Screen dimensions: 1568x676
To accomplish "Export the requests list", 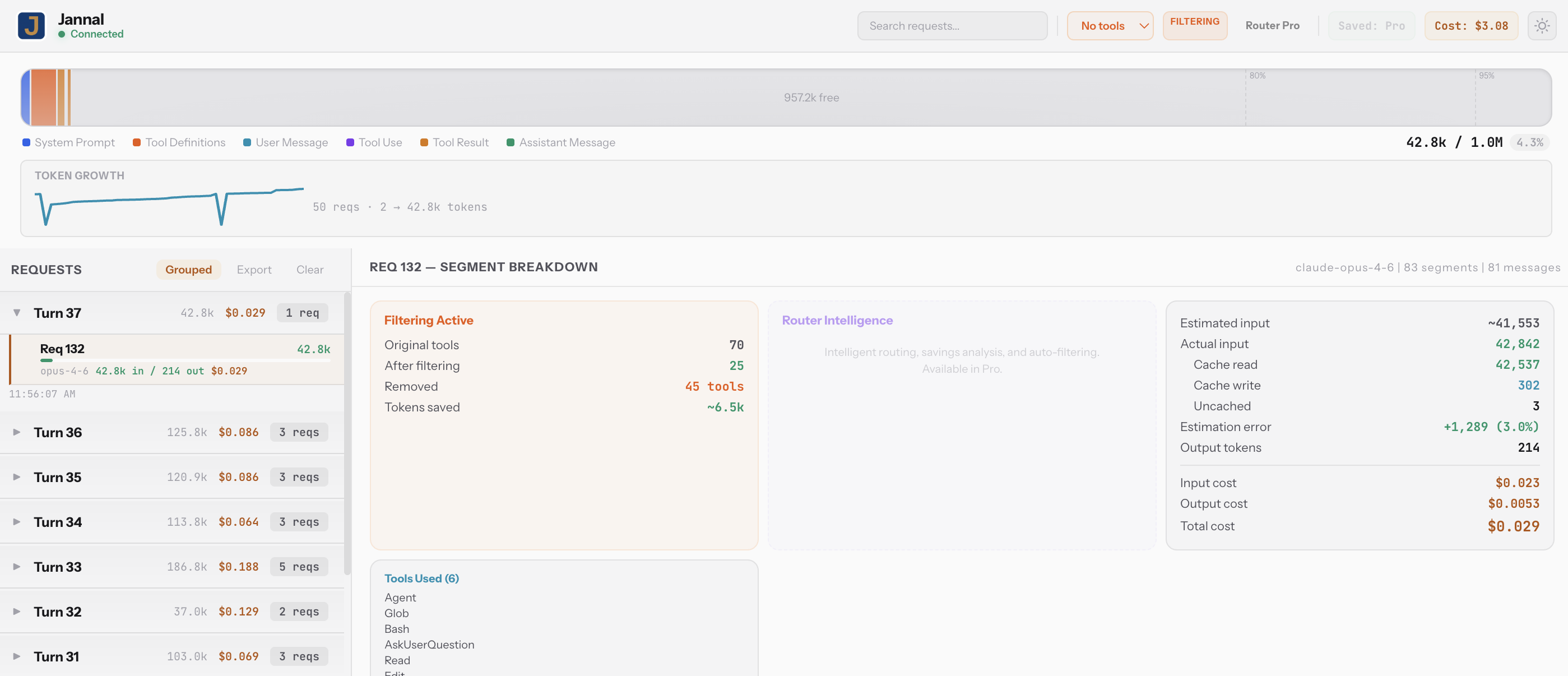I will pyautogui.click(x=254, y=269).
